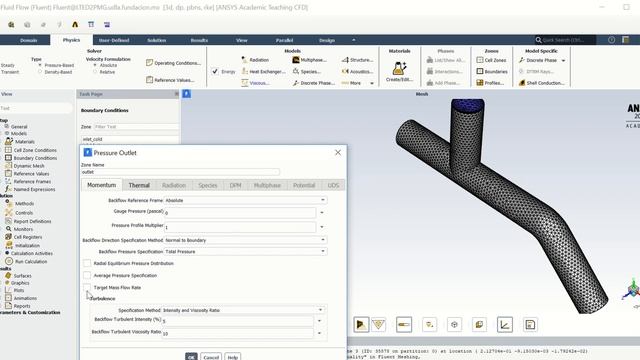640x360 pixels.
Task: Click Cancel in Pressure Outlet dialog
Action: pos(211,357)
